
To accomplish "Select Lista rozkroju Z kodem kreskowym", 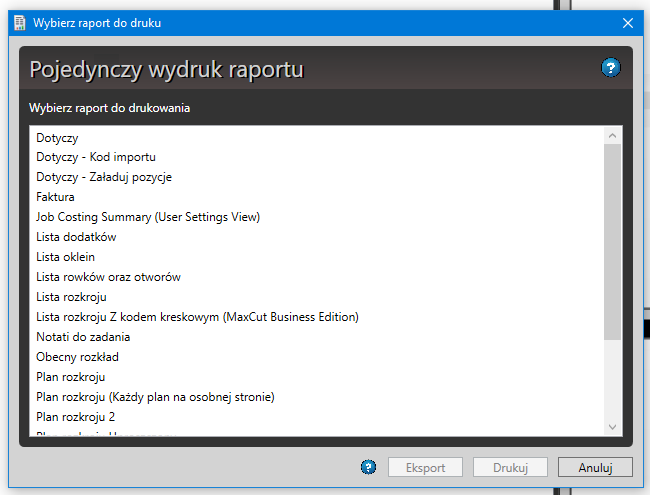I will [x=197, y=317].
